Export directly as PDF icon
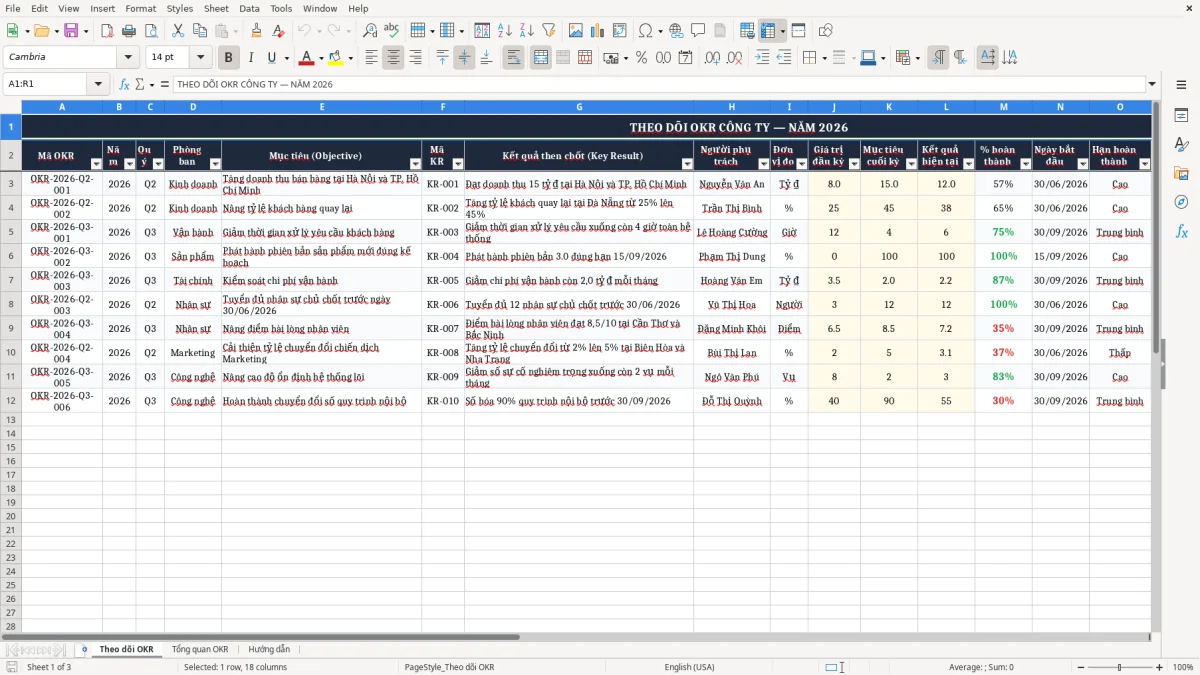The image size is (1200, 675). (107, 31)
